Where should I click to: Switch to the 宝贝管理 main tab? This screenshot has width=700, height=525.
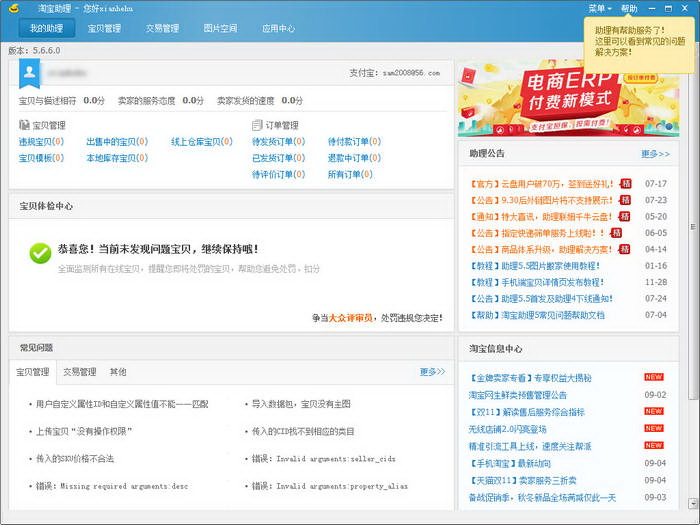104,29
